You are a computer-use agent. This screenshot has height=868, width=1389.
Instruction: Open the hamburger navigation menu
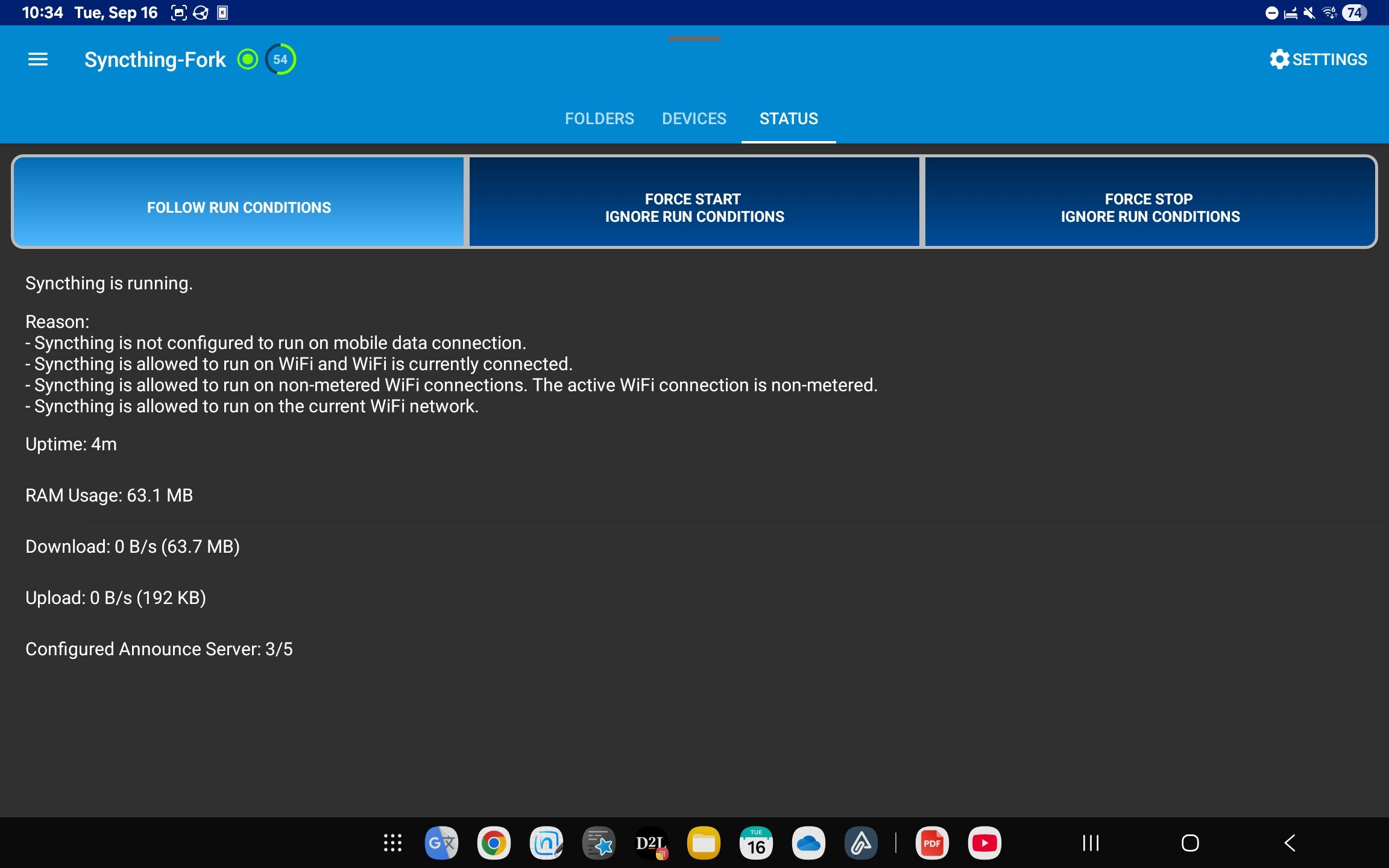38,59
